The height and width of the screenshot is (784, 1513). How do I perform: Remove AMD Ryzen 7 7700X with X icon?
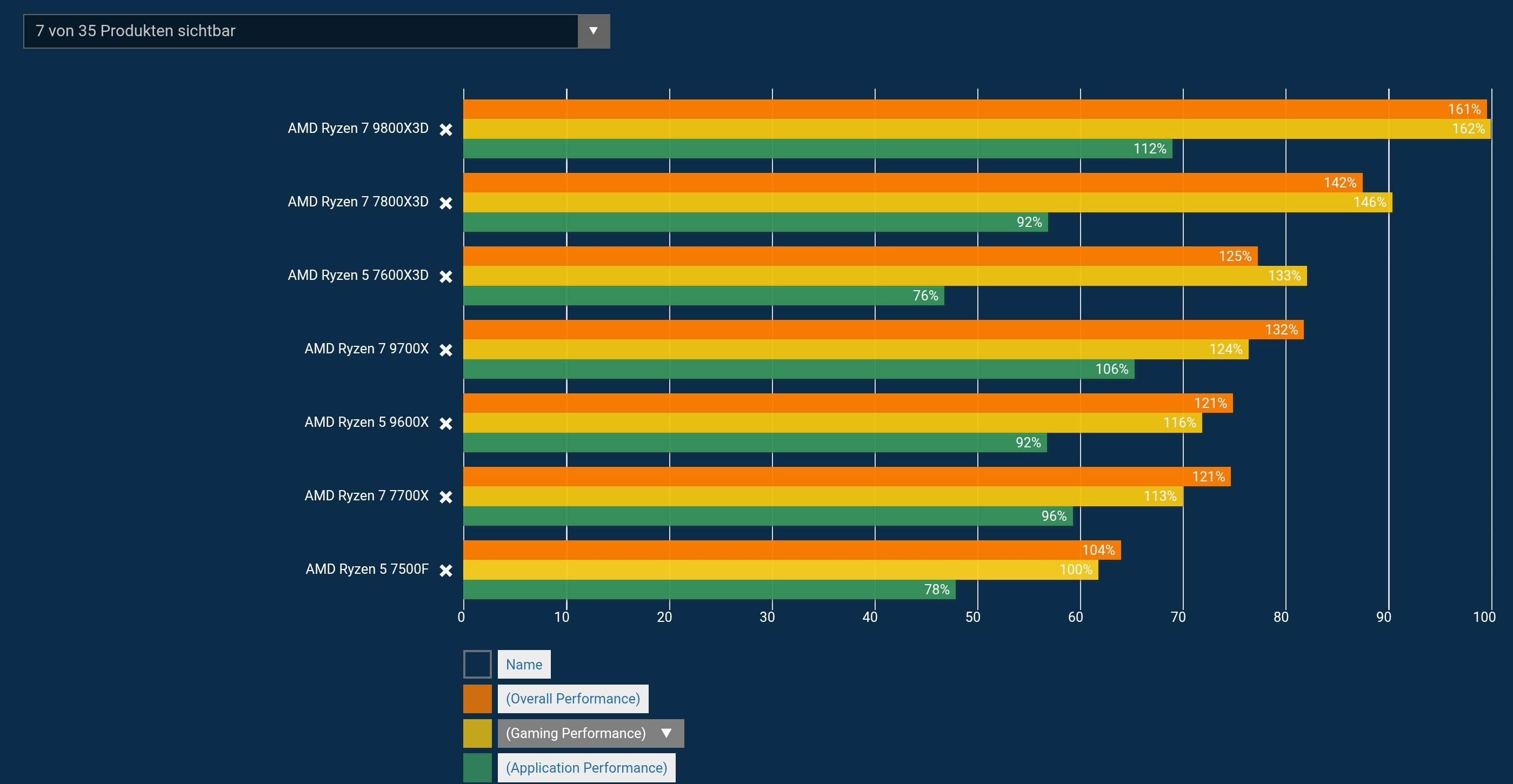point(446,497)
